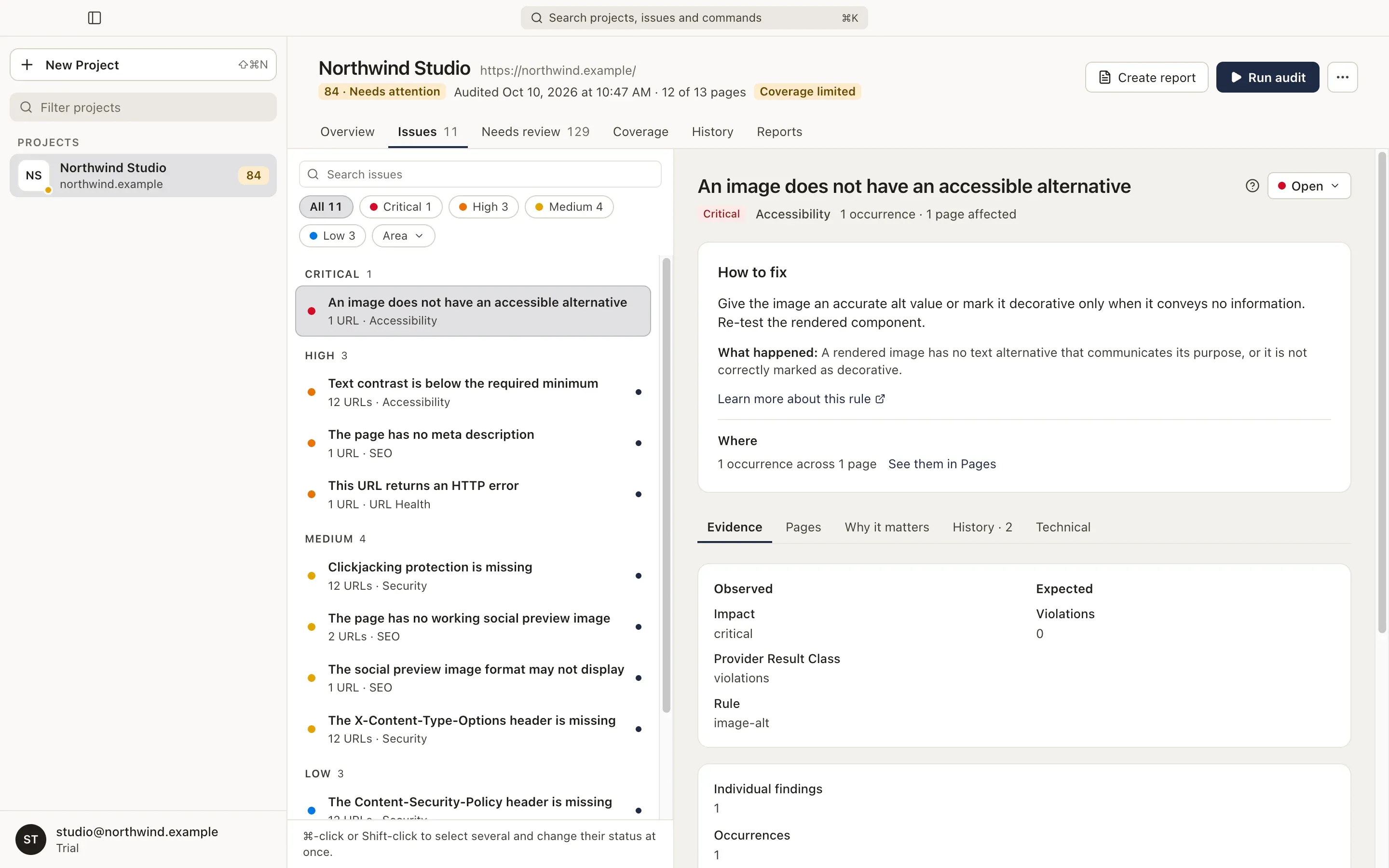Click the help question-mark icon beside Open
The image size is (1389, 868).
click(1252, 186)
